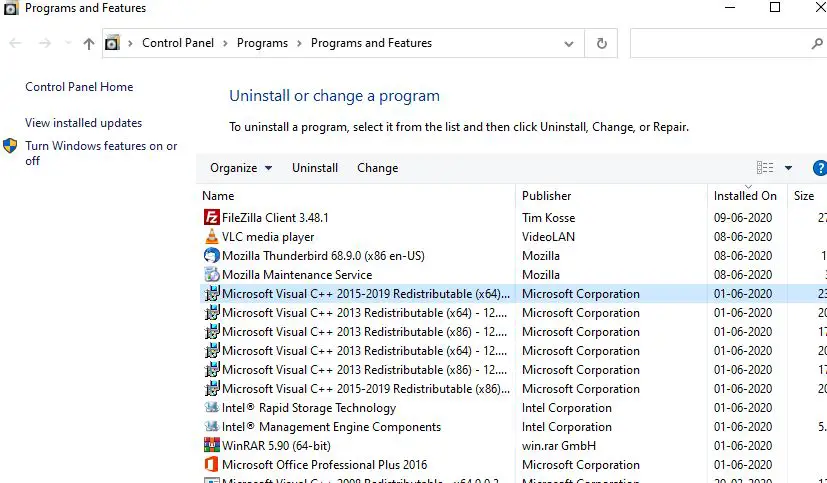
Task: Open help with the question mark icon
Action: click(x=820, y=168)
